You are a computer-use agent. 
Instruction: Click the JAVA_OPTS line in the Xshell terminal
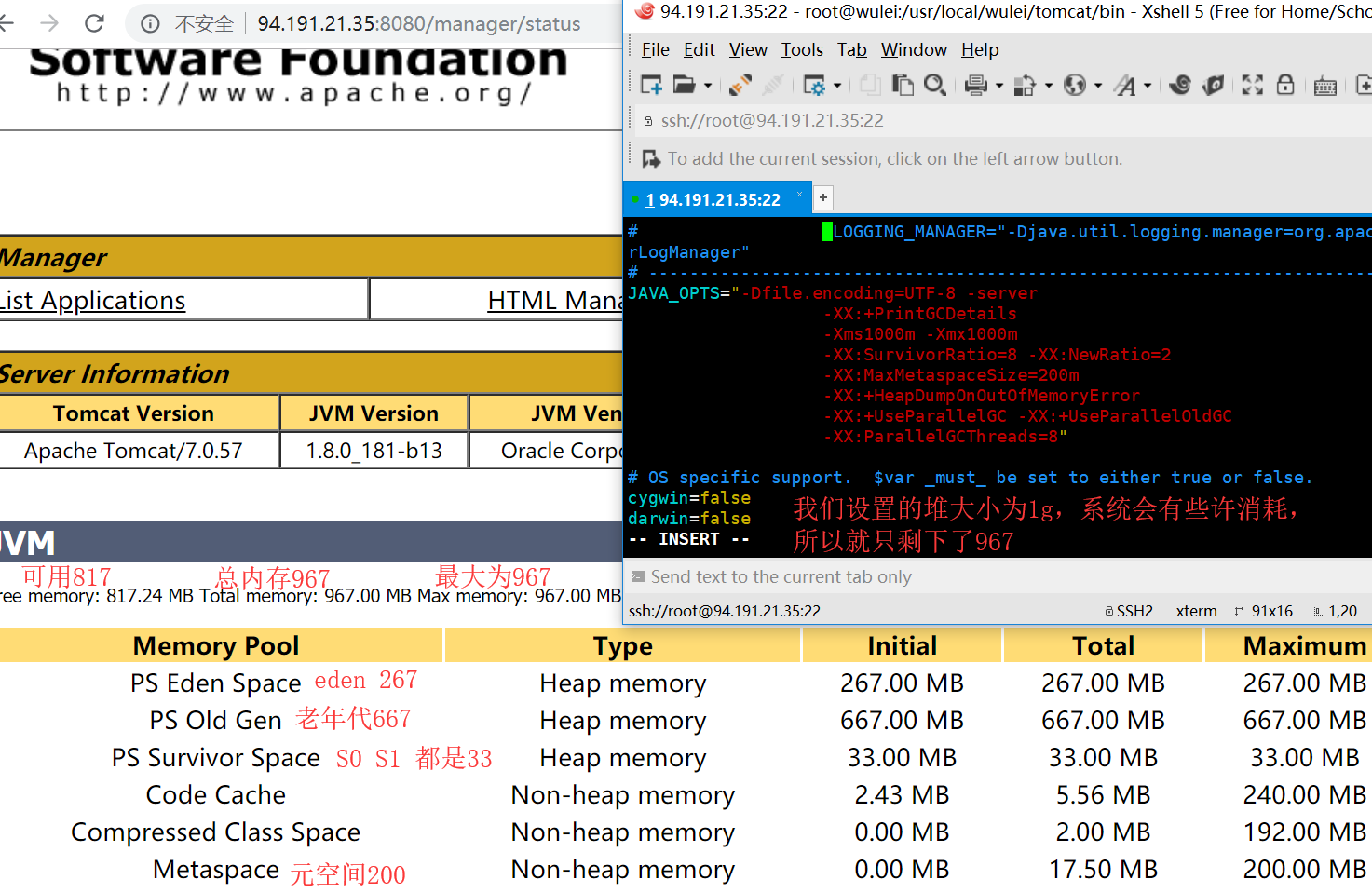click(x=834, y=293)
